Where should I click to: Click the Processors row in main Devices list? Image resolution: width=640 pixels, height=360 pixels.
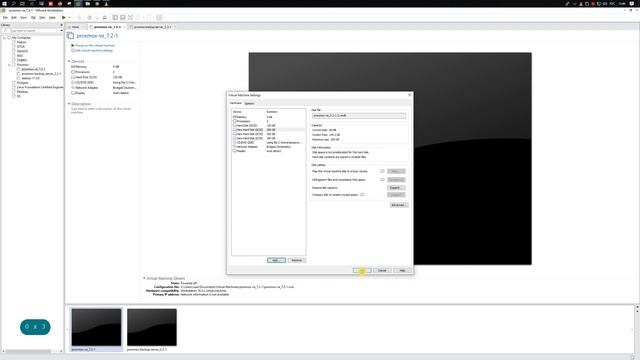(103, 72)
